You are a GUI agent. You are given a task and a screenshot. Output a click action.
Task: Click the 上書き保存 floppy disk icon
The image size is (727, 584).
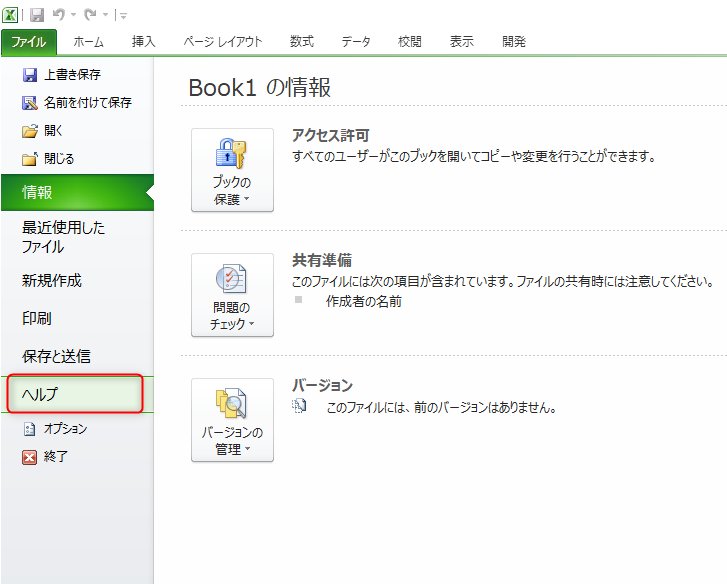coord(30,75)
